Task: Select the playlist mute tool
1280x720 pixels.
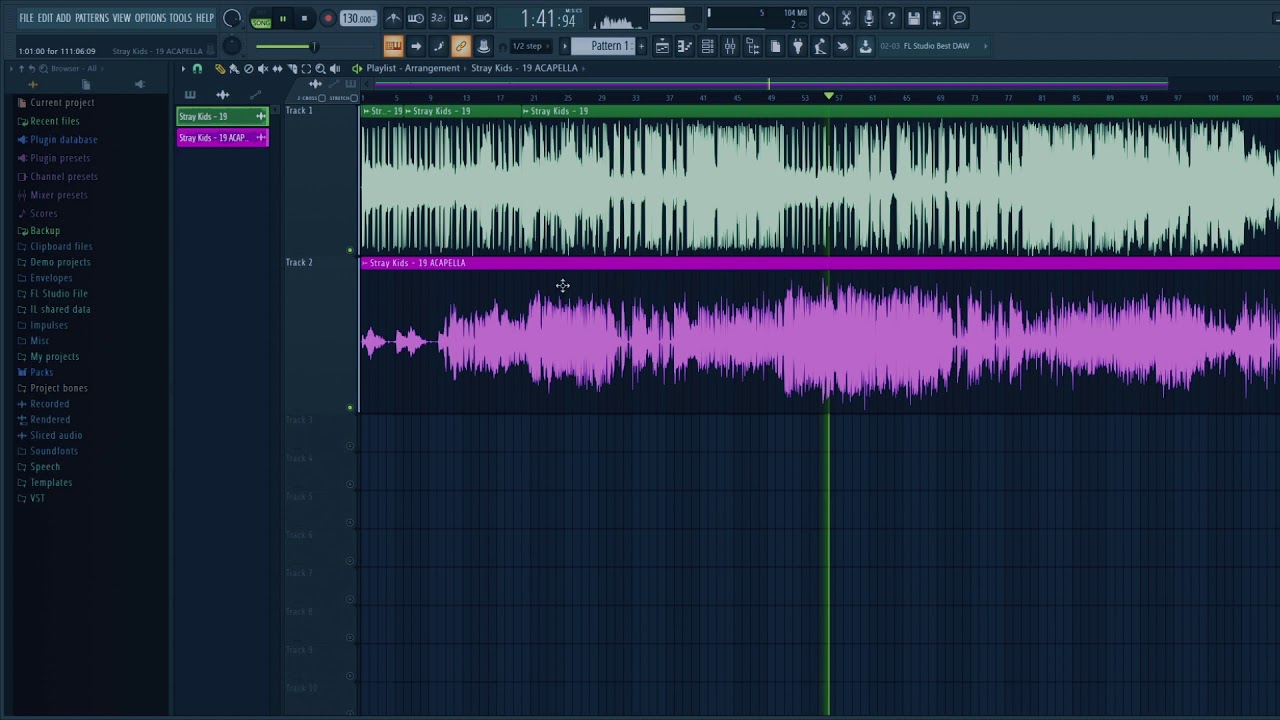Action: coord(263,69)
